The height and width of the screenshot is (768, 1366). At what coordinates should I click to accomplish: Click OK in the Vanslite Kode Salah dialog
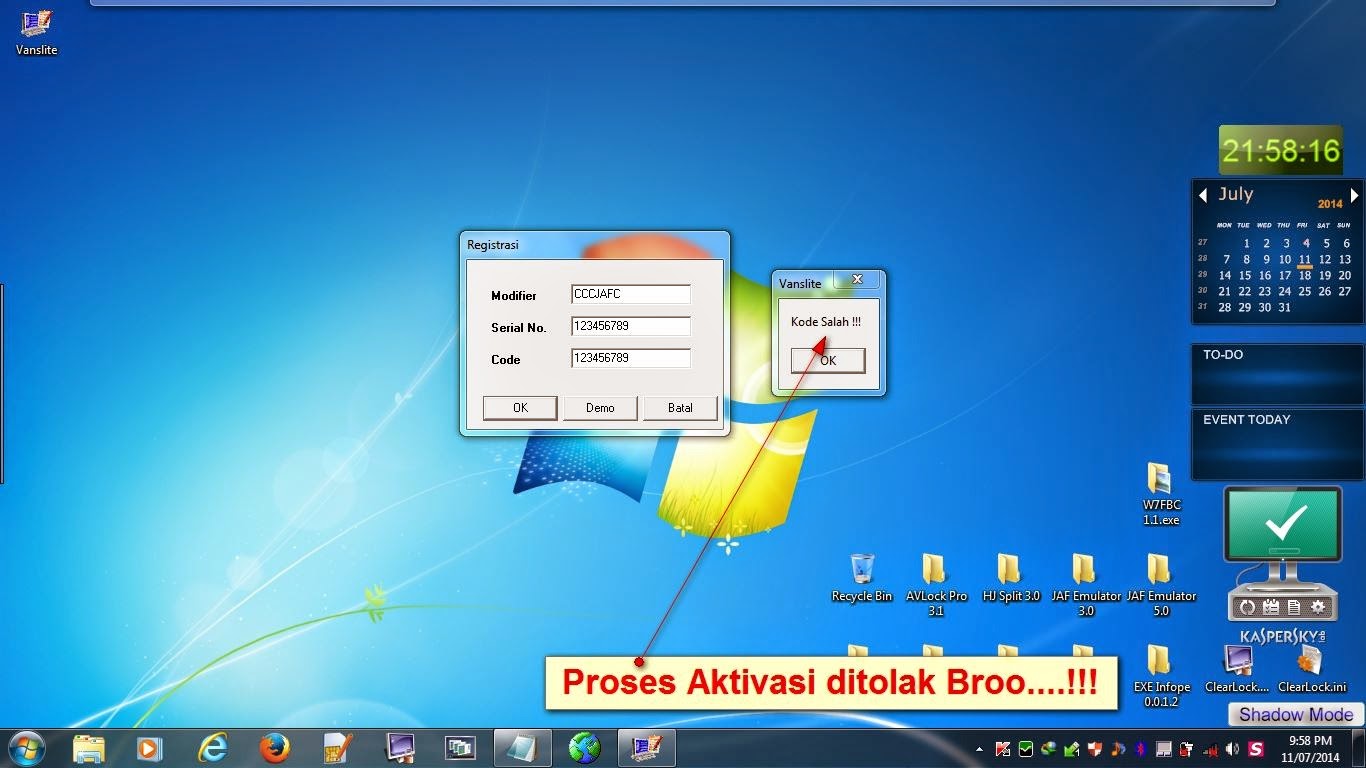pos(828,361)
